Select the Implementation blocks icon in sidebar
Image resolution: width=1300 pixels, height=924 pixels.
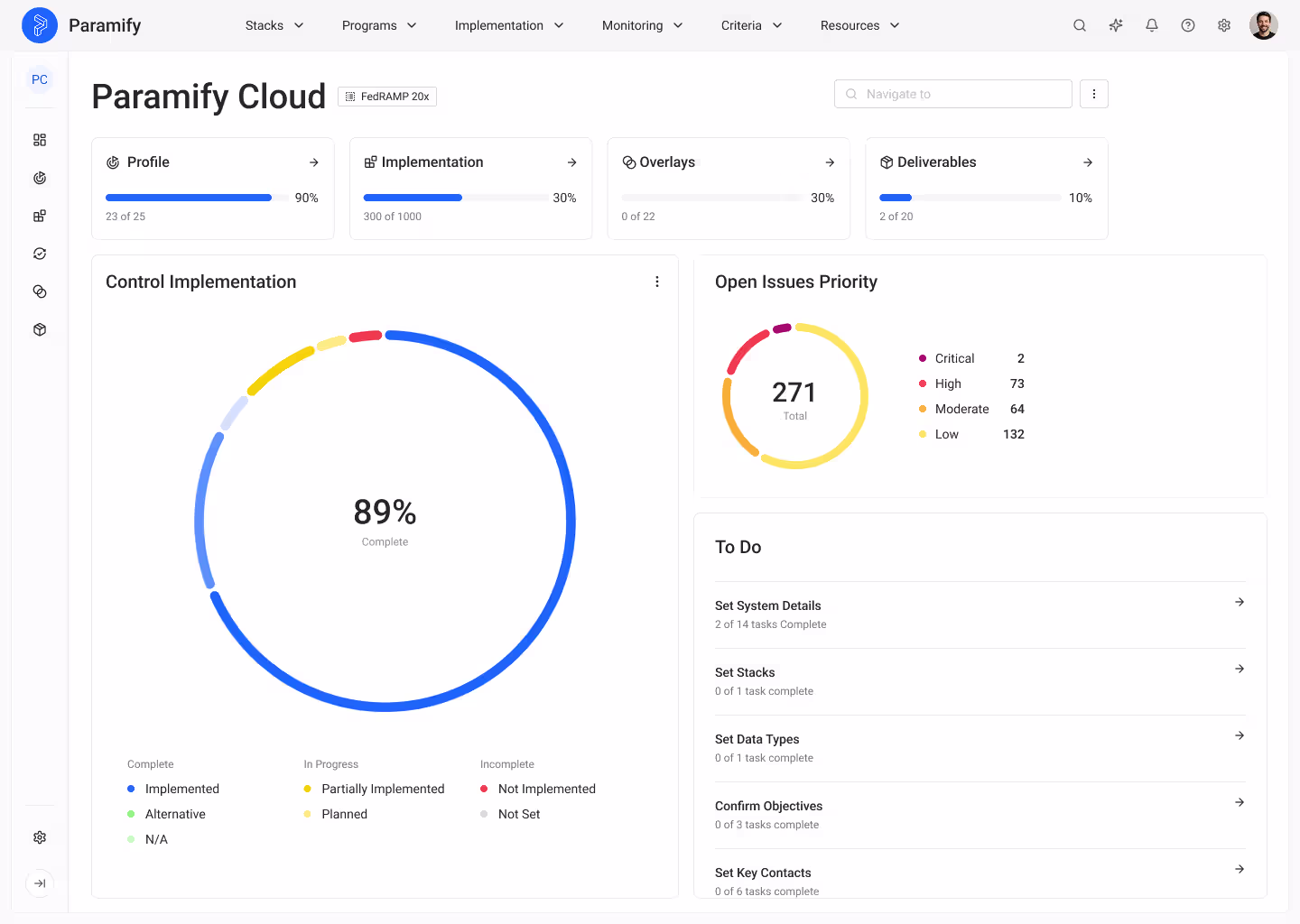point(40,216)
